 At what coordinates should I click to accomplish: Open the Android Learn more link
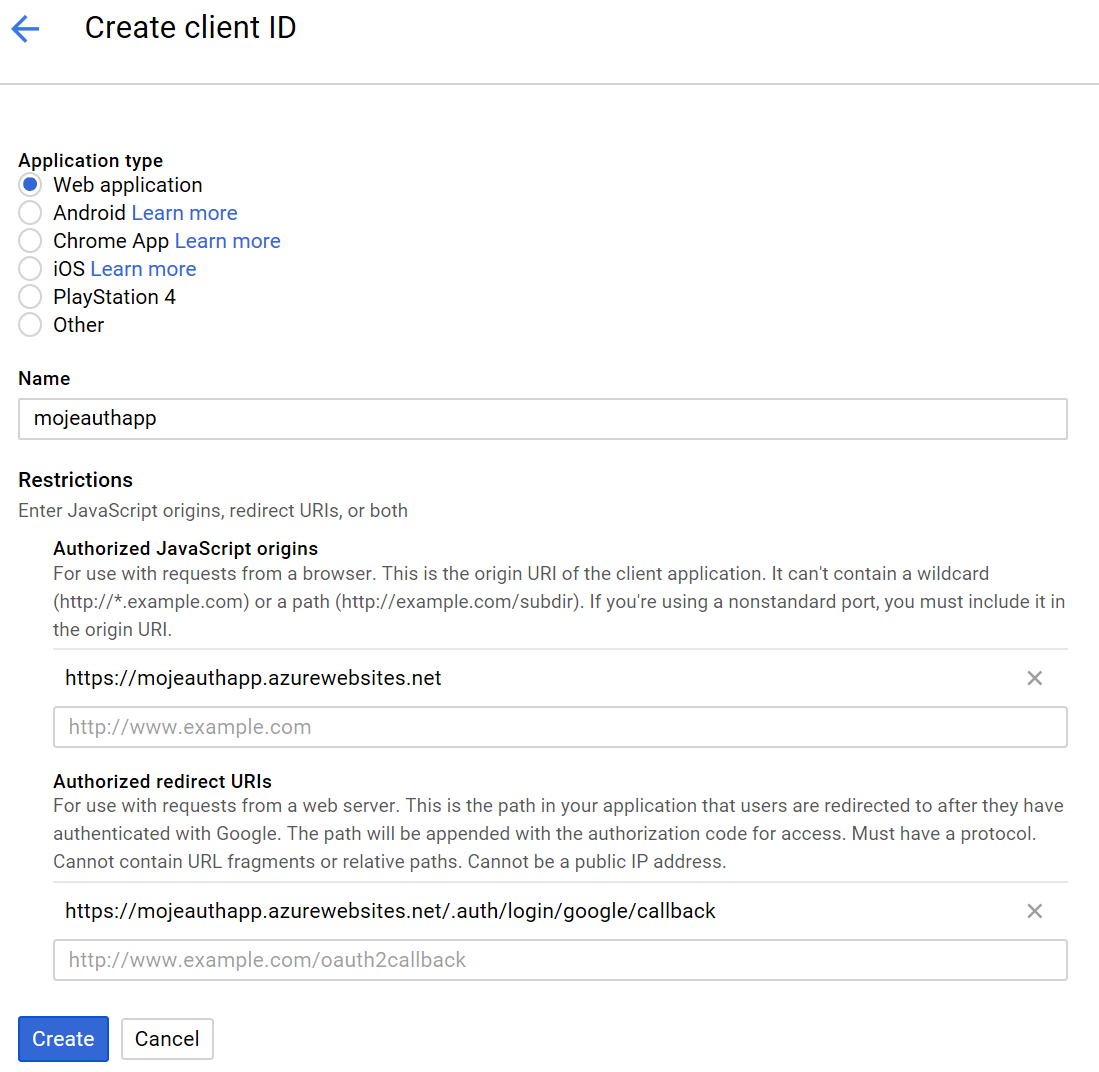[x=184, y=213]
